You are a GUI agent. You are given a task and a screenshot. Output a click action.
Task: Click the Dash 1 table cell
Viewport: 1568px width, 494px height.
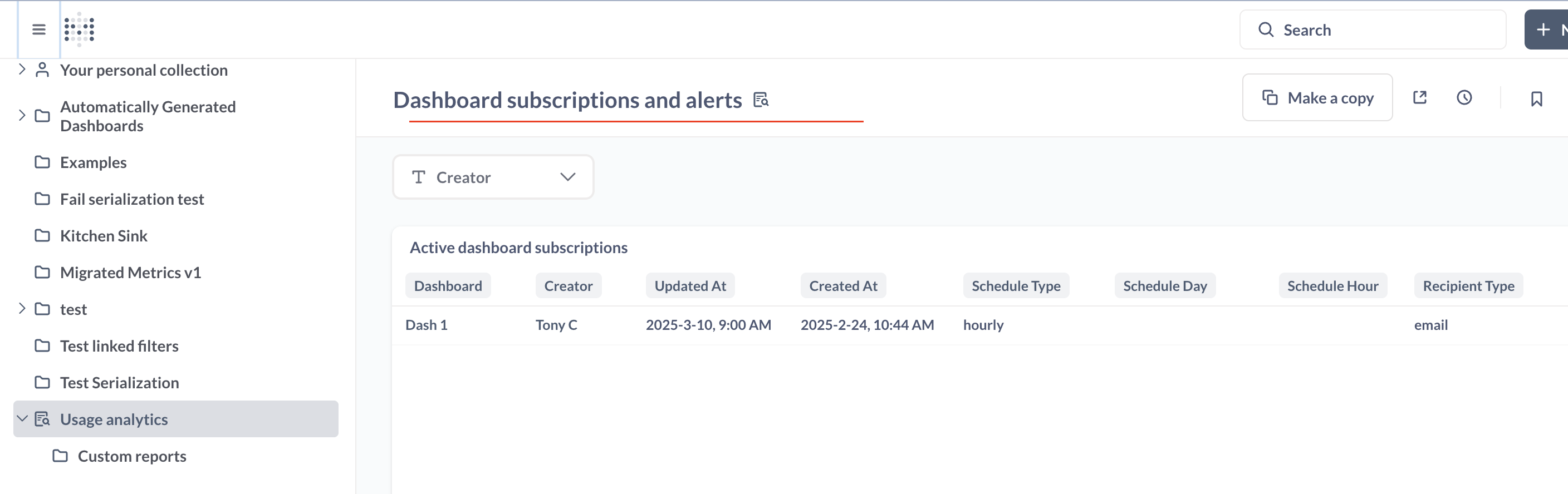[x=426, y=325]
